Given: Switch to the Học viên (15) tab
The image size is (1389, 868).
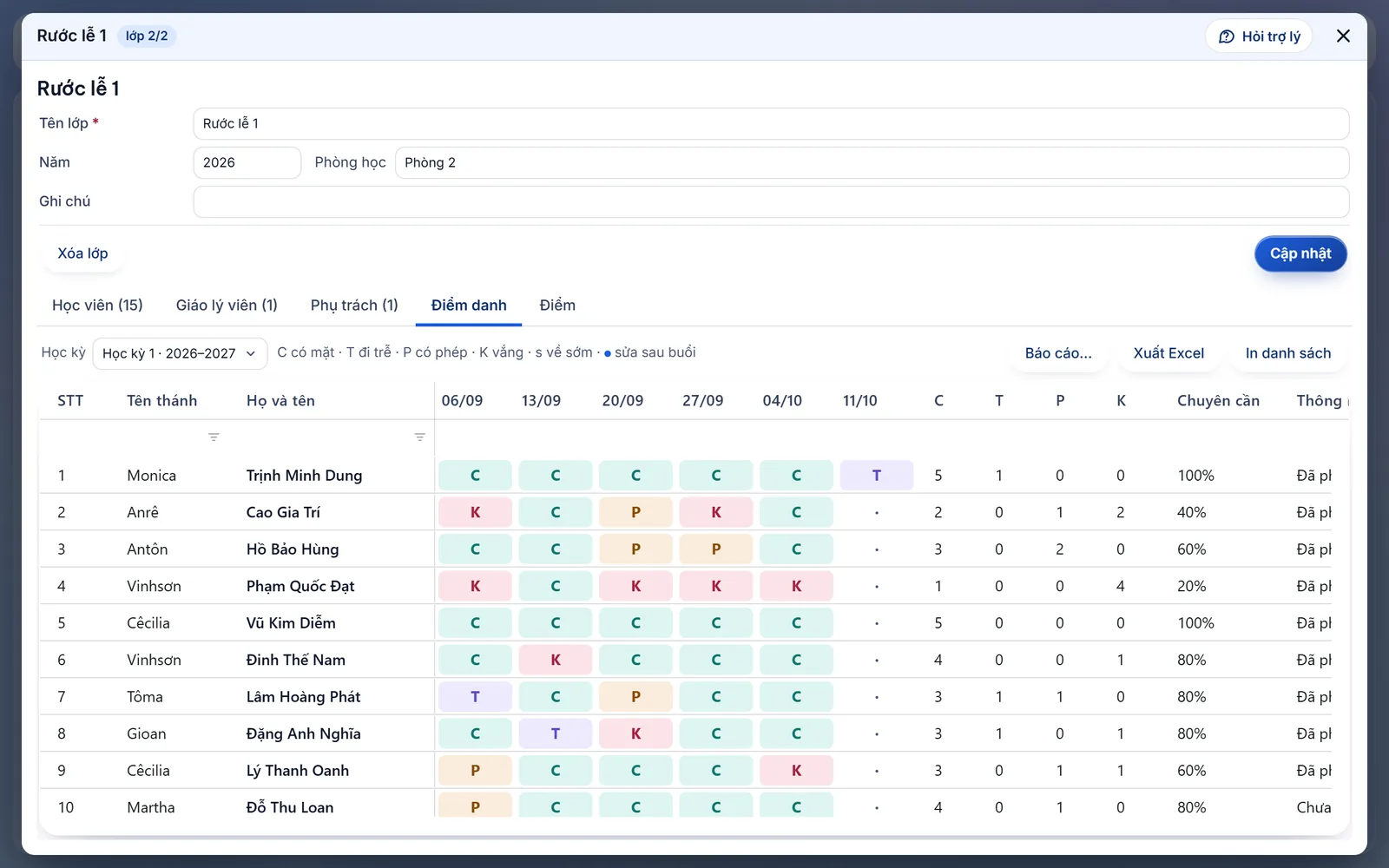Looking at the screenshot, I should click(x=97, y=306).
